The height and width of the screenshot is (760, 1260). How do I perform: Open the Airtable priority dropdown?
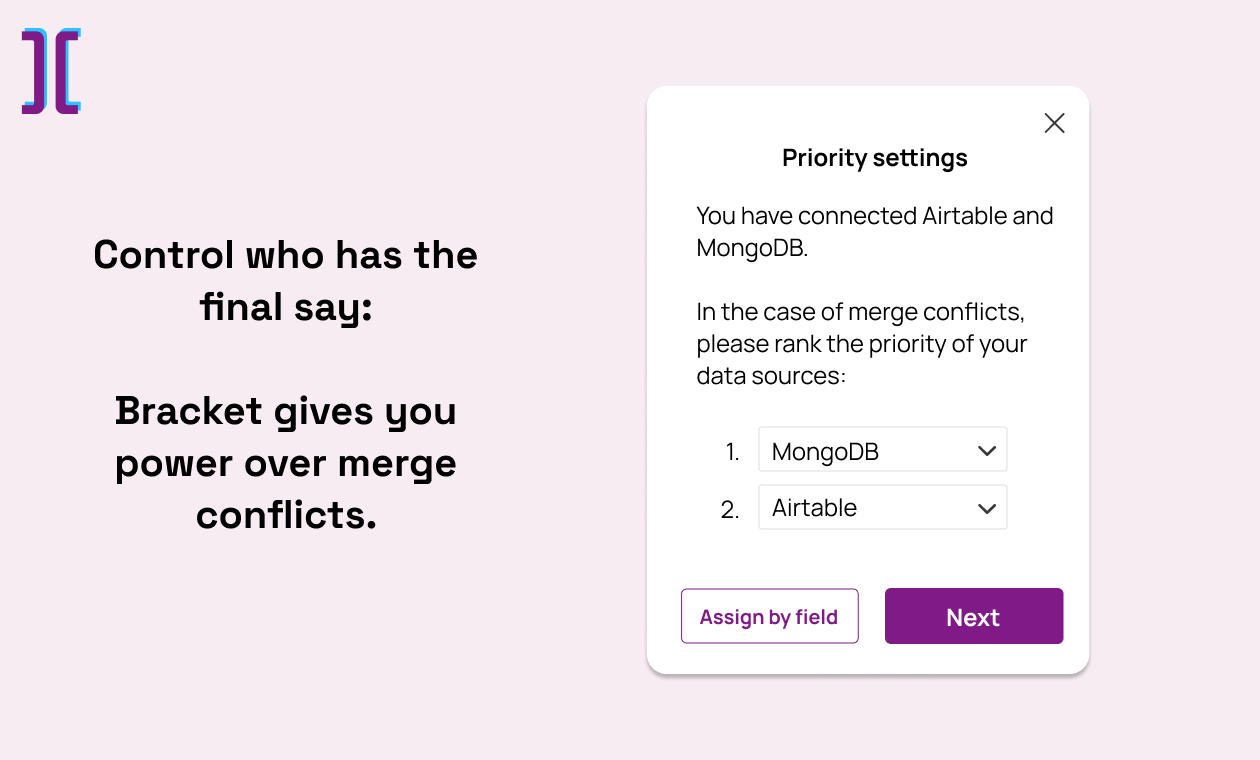pos(882,508)
